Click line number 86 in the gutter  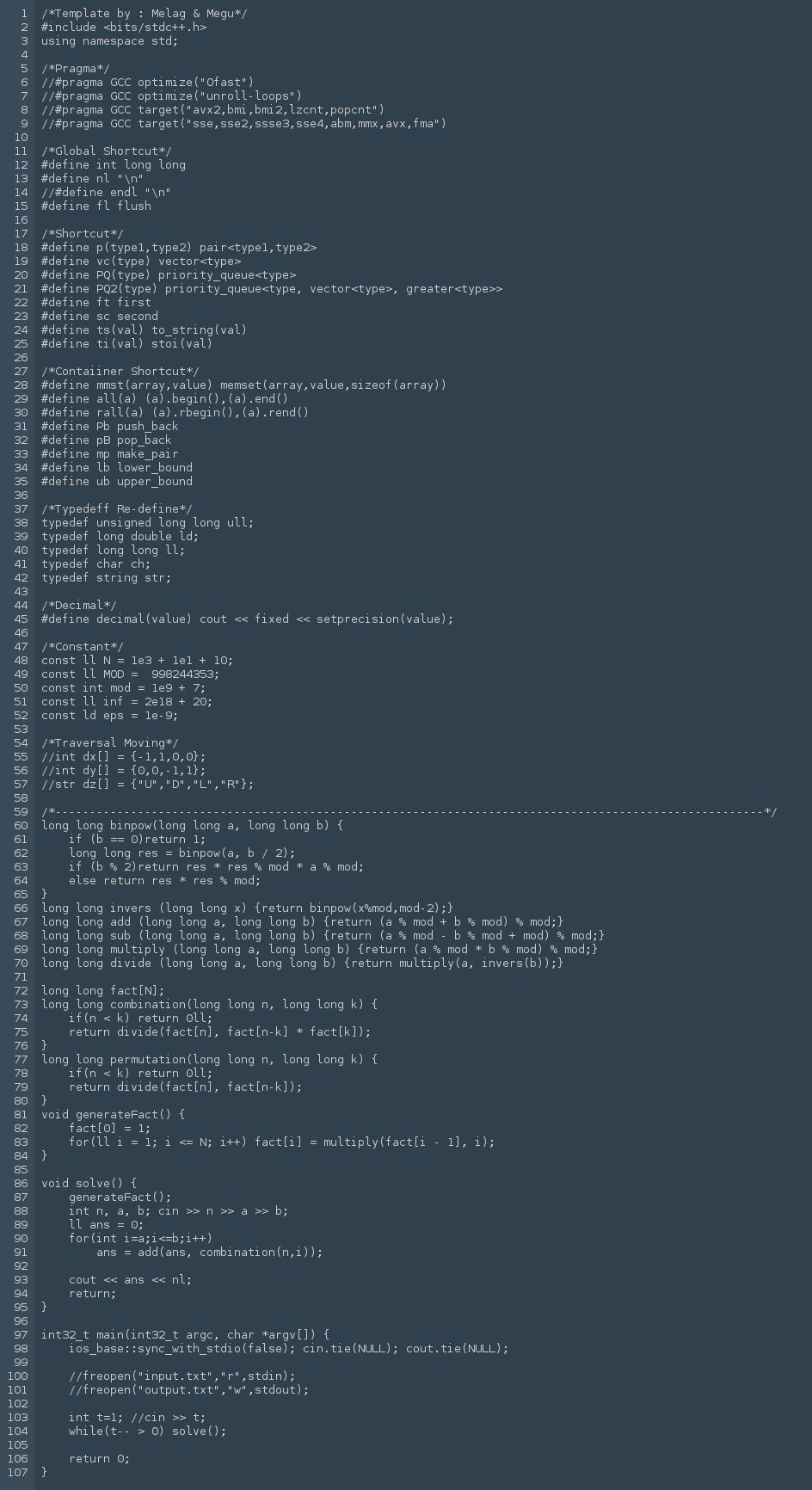coord(17,1183)
